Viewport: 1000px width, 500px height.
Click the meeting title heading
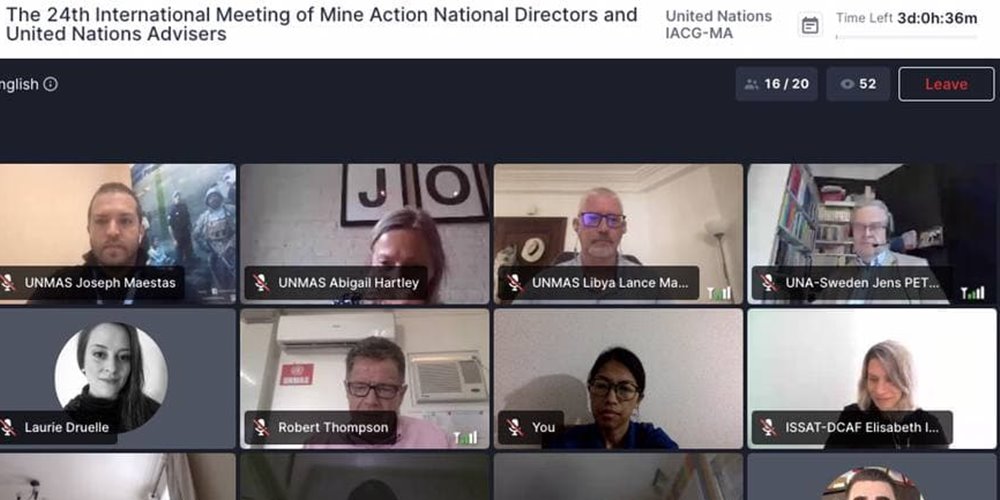click(321, 24)
